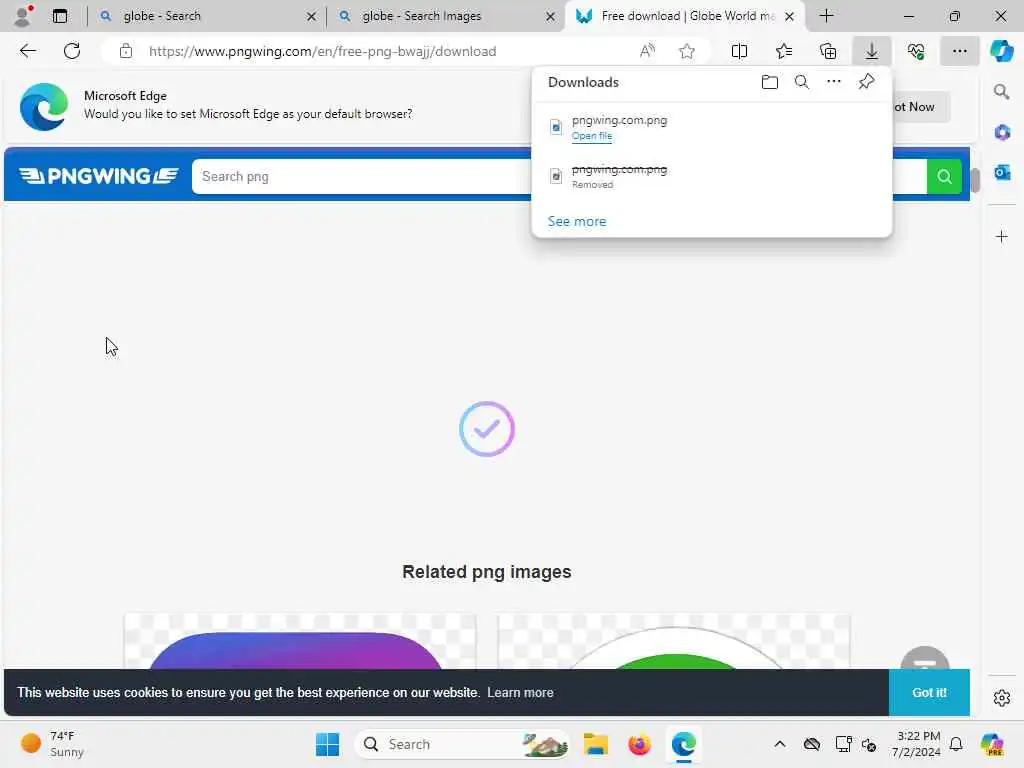
Task: Close the Free download tab
Action: 790,16
